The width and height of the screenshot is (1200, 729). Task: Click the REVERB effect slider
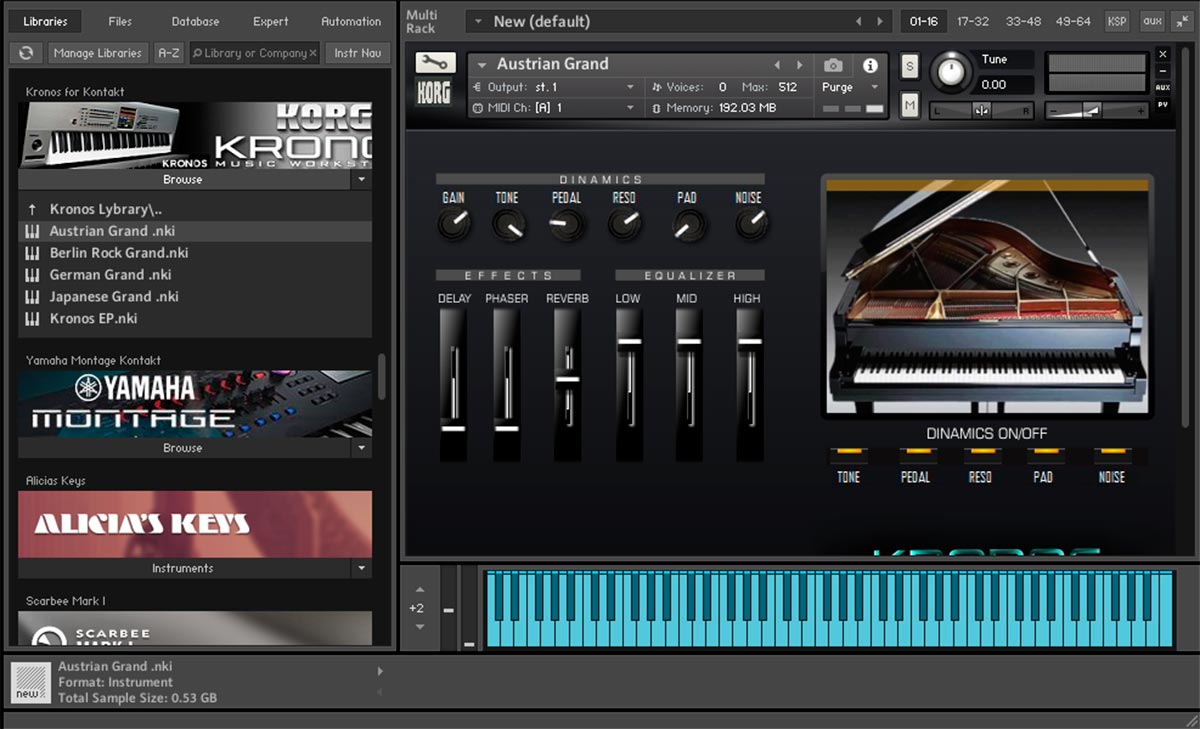568,385
